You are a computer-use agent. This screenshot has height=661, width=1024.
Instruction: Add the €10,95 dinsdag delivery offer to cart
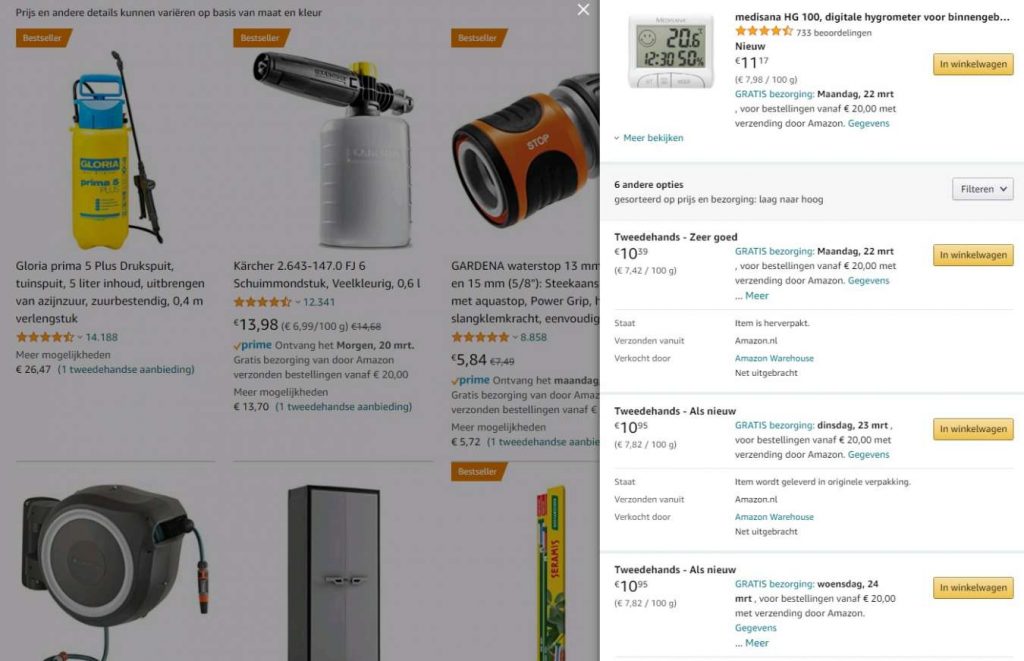coord(973,428)
